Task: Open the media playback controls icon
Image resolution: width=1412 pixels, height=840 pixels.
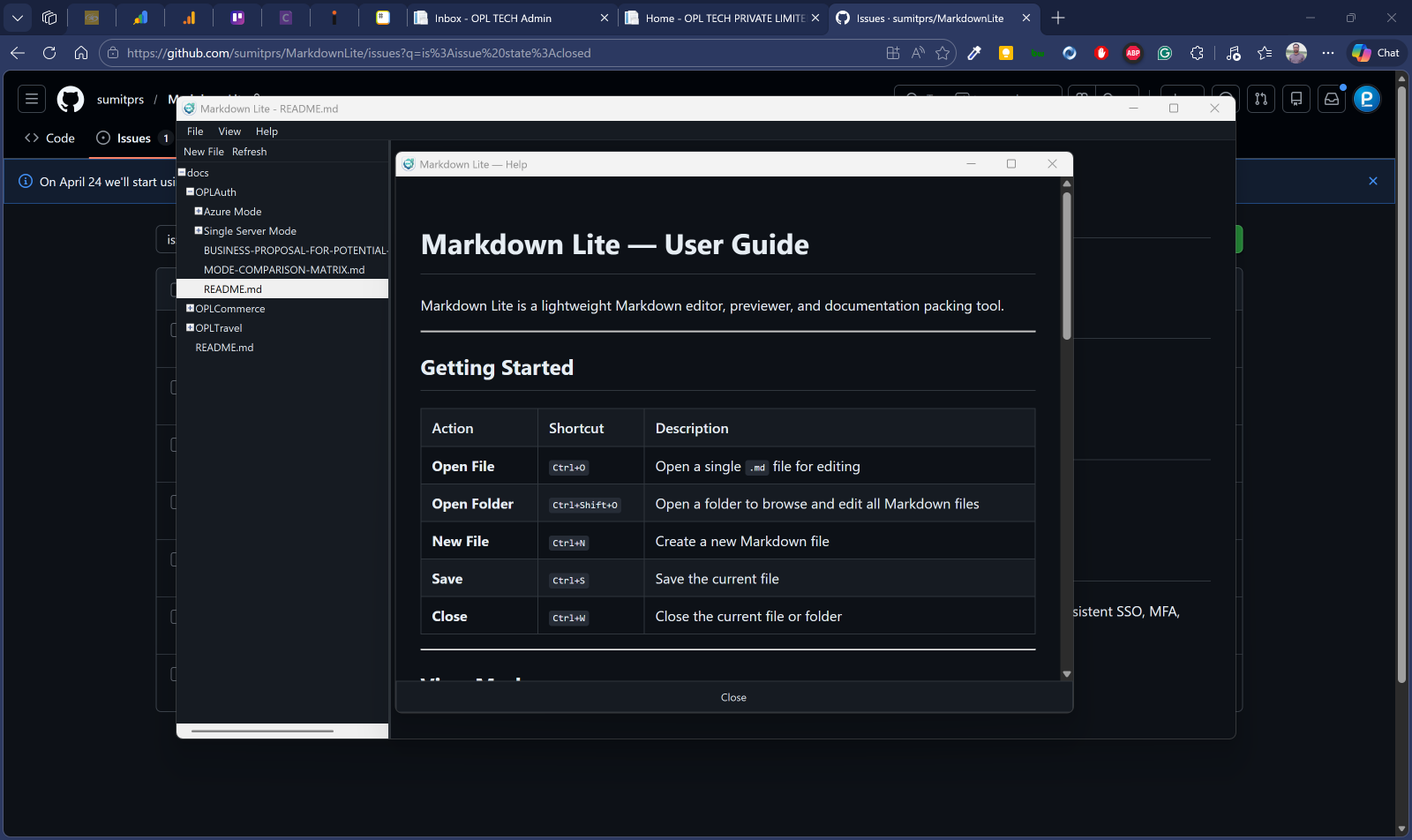Action: [x=1233, y=53]
